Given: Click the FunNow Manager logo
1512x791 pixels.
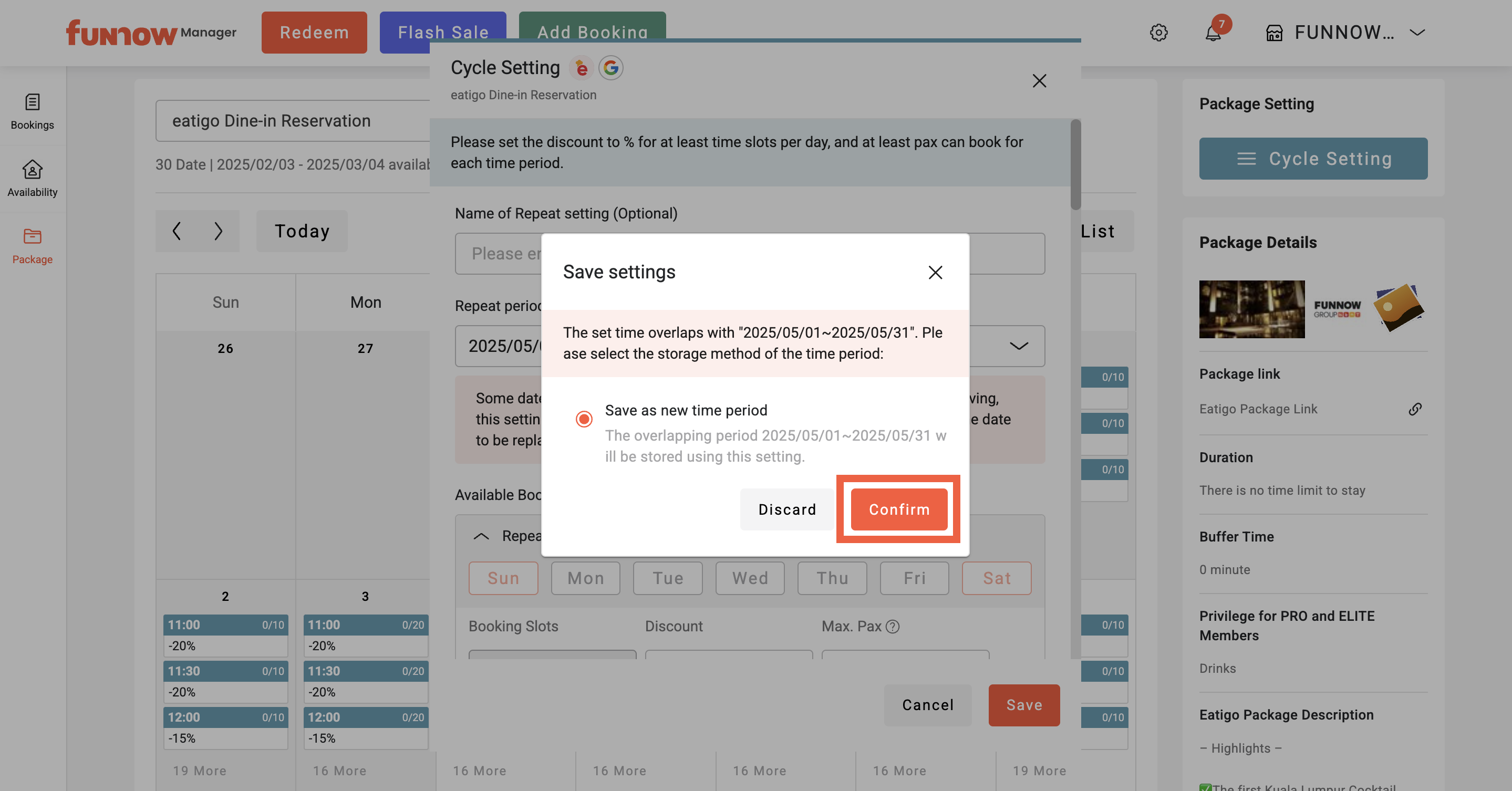Looking at the screenshot, I should tap(151, 32).
